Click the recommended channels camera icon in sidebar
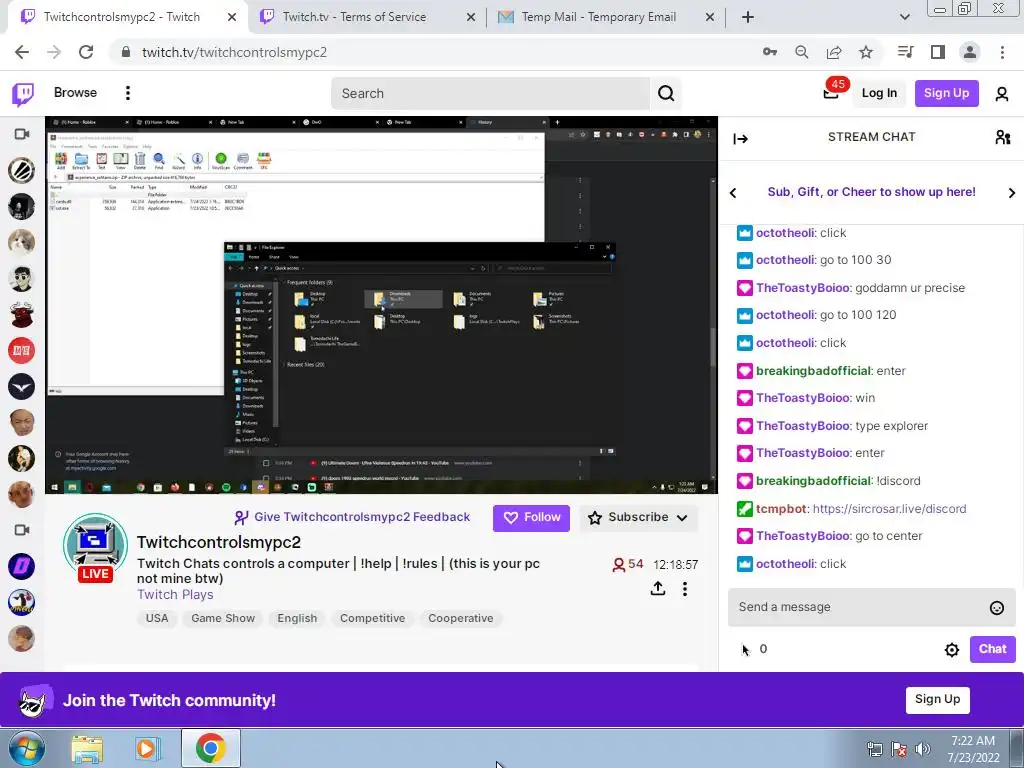The height and width of the screenshot is (768, 1024). [x=22, y=530]
